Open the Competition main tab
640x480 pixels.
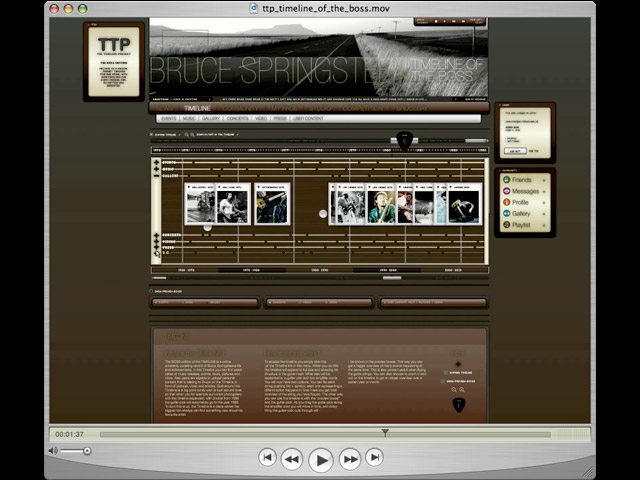point(363,108)
